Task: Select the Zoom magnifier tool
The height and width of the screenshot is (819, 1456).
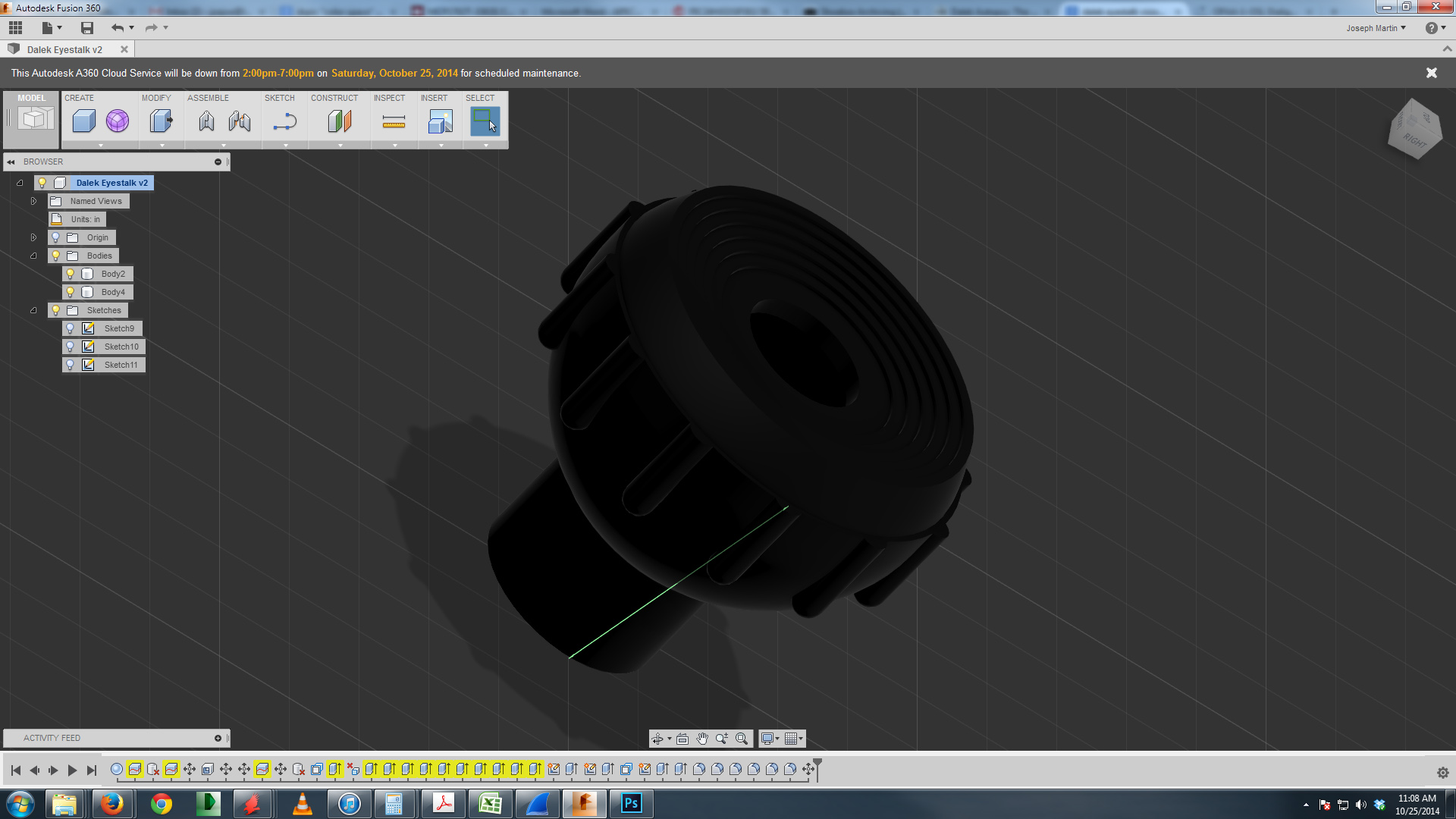Action: (722, 739)
